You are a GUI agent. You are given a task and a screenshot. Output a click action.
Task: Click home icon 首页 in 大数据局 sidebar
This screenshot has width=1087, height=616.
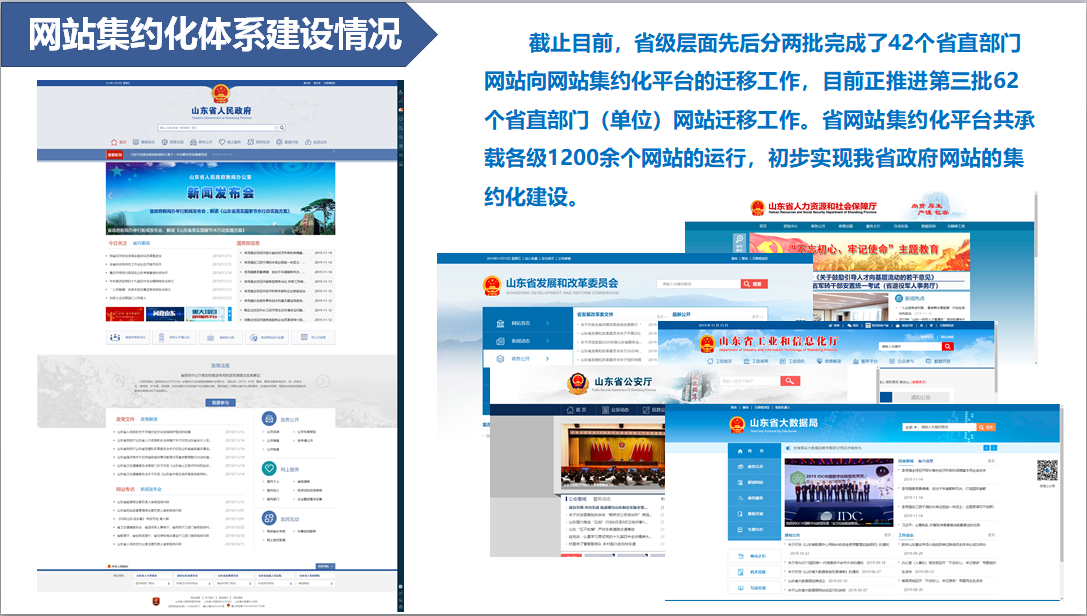coord(740,451)
